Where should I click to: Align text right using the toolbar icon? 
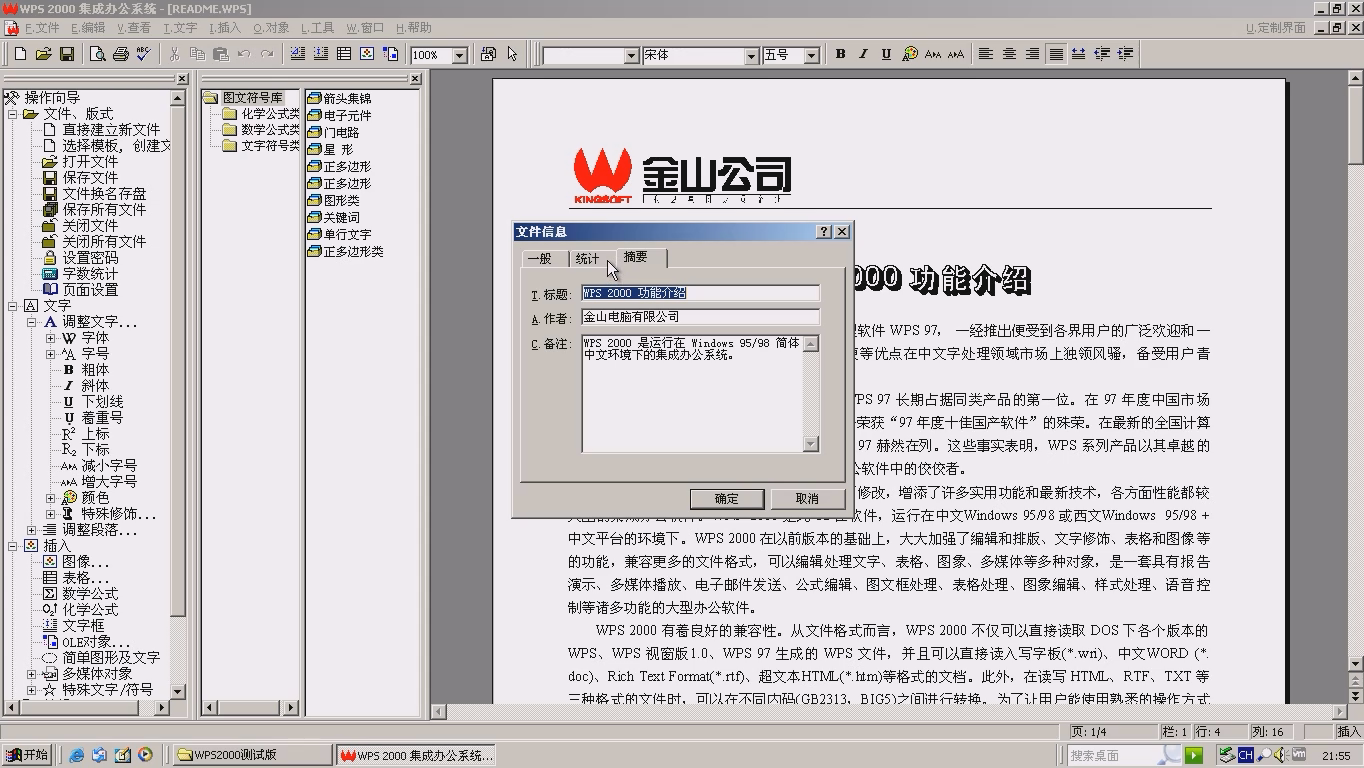point(1032,54)
